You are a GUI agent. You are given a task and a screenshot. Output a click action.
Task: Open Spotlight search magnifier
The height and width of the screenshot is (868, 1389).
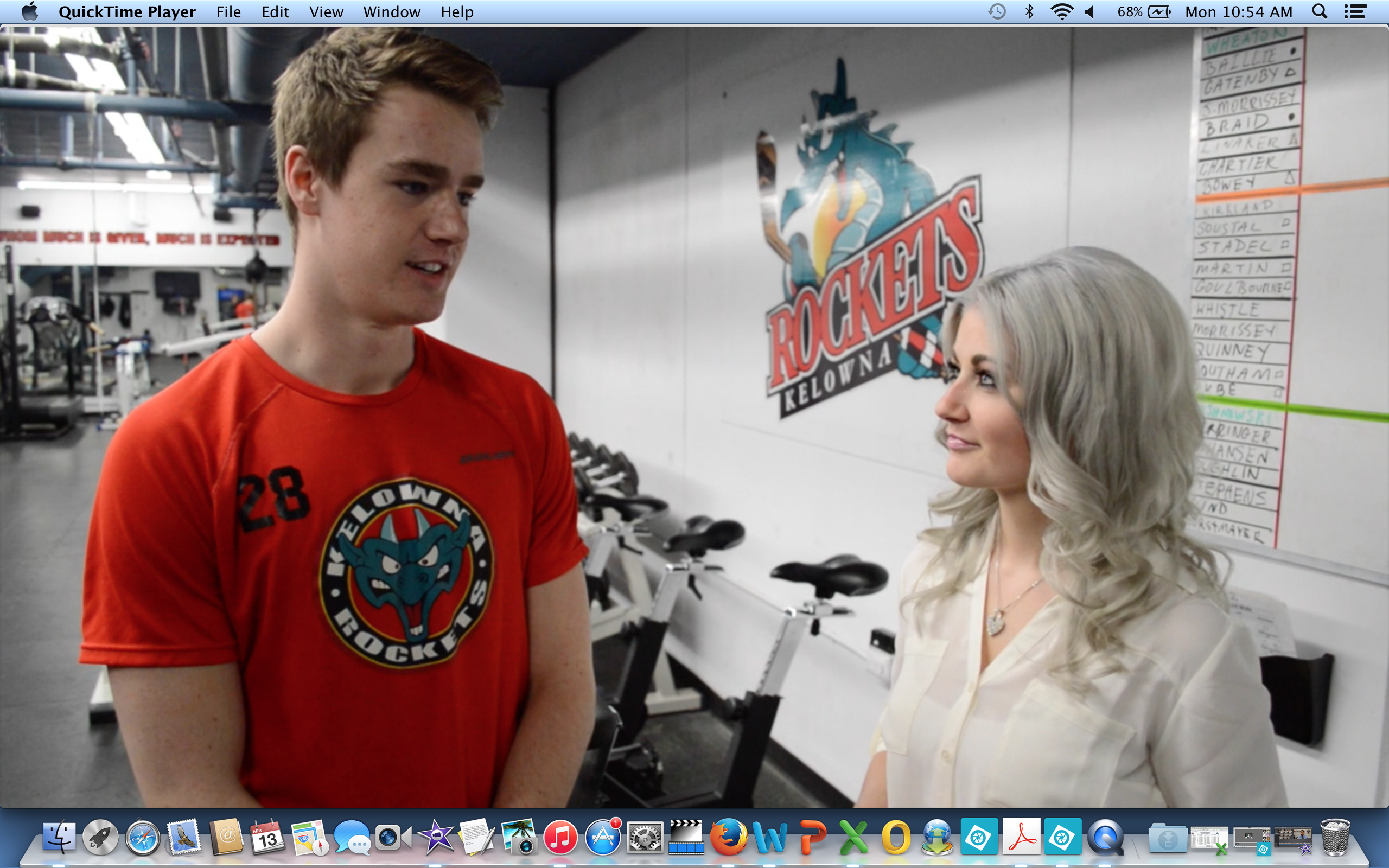pyautogui.click(x=1320, y=12)
